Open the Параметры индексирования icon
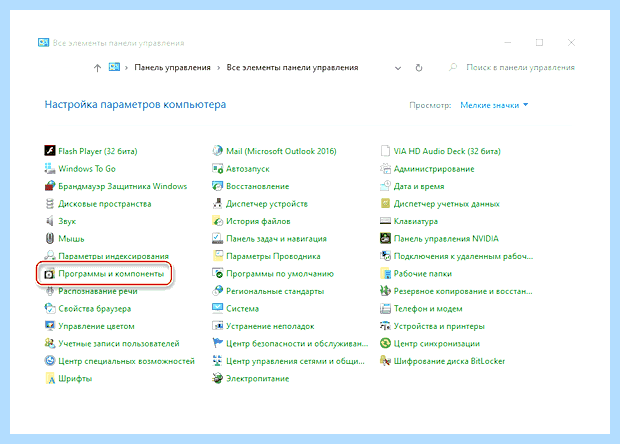This screenshot has height=444, width=620. 49,256
